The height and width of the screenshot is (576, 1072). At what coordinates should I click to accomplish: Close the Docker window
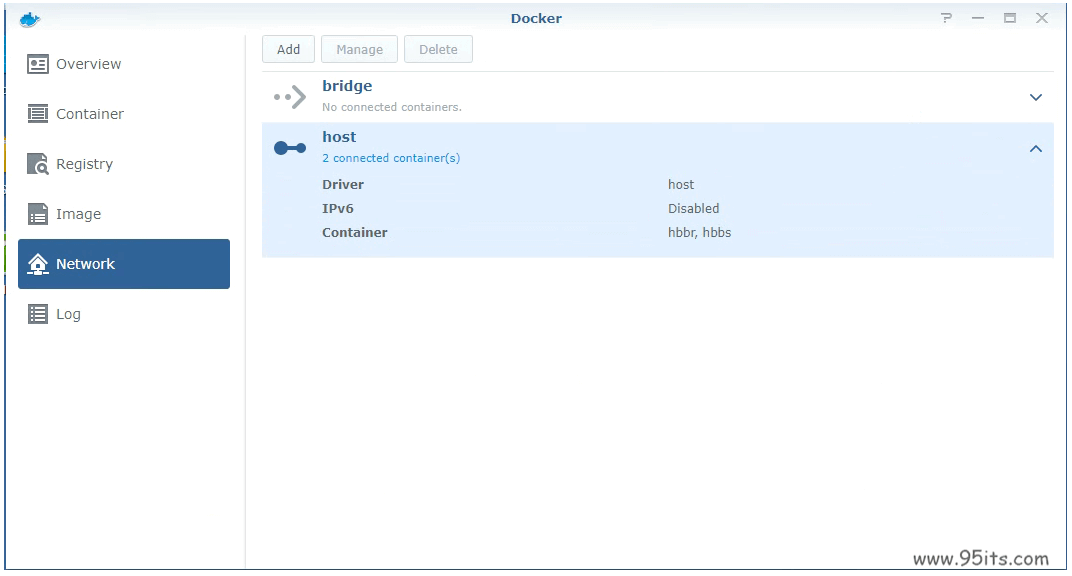click(1042, 18)
